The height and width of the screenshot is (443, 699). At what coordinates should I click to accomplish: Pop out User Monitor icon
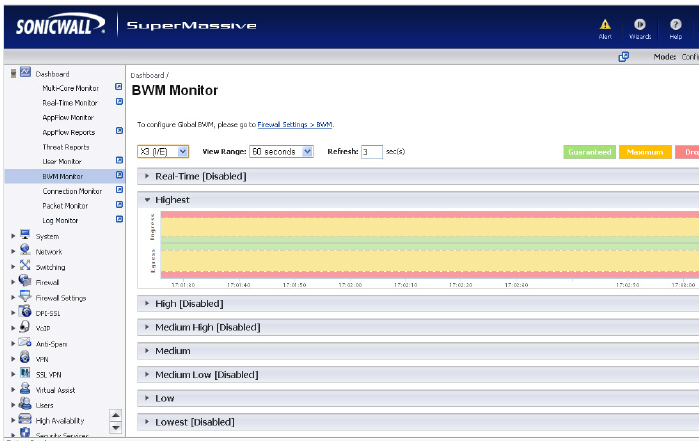tap(119, 160)
